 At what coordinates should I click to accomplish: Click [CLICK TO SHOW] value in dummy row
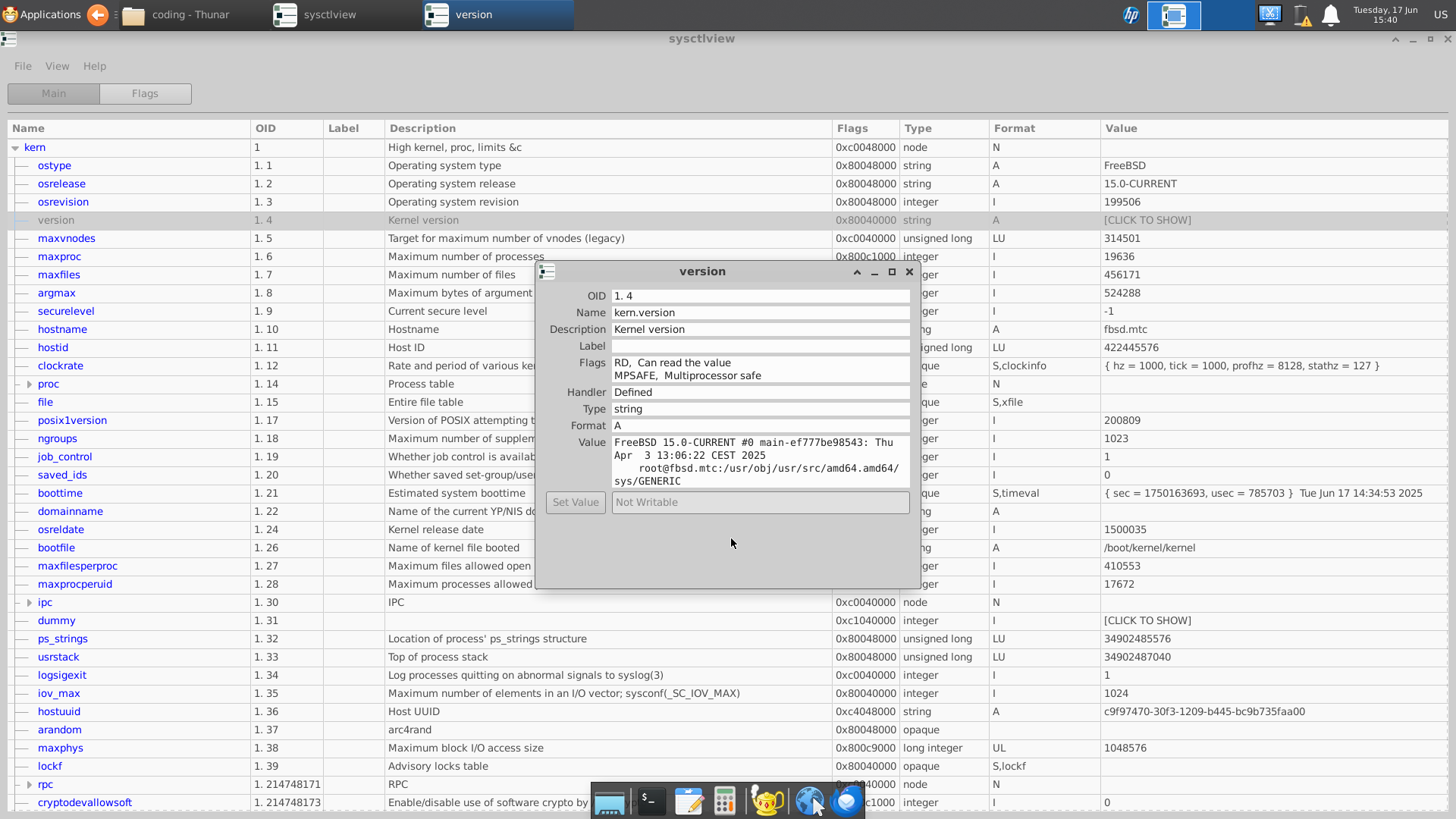click(x=1147, y=620)
